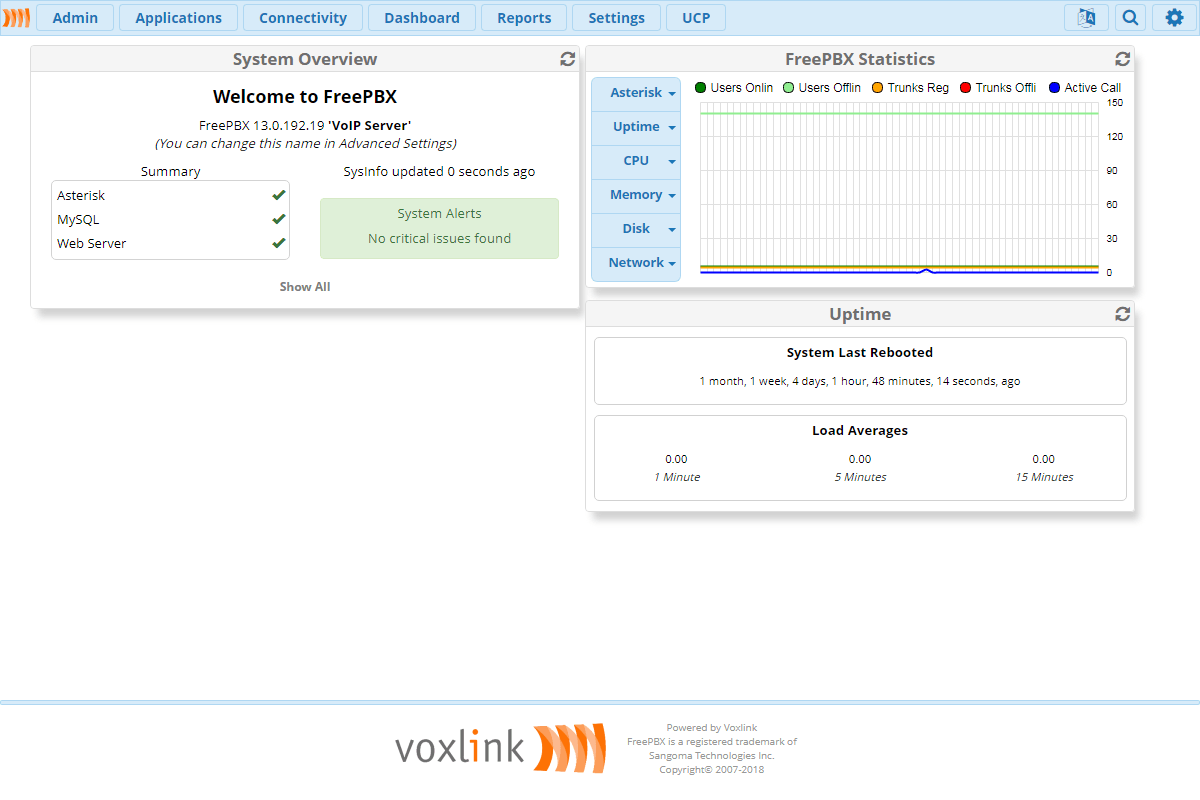
Task: Open the Applications menu
Action: 178,17
